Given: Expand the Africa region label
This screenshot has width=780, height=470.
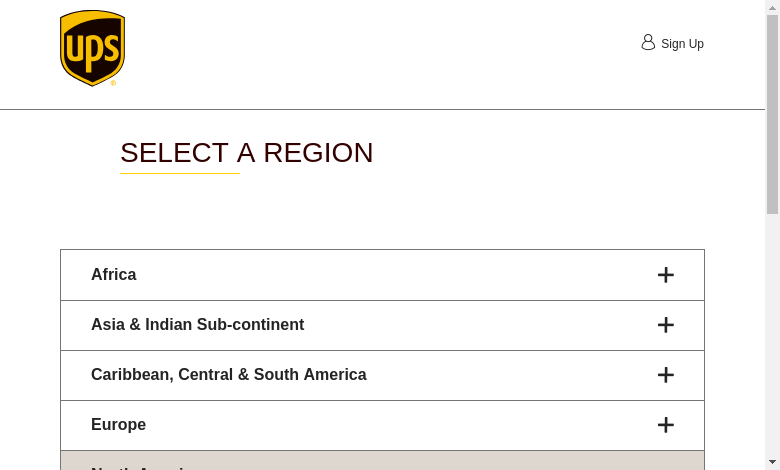Looking at the screenshot, I should point(114,275).
